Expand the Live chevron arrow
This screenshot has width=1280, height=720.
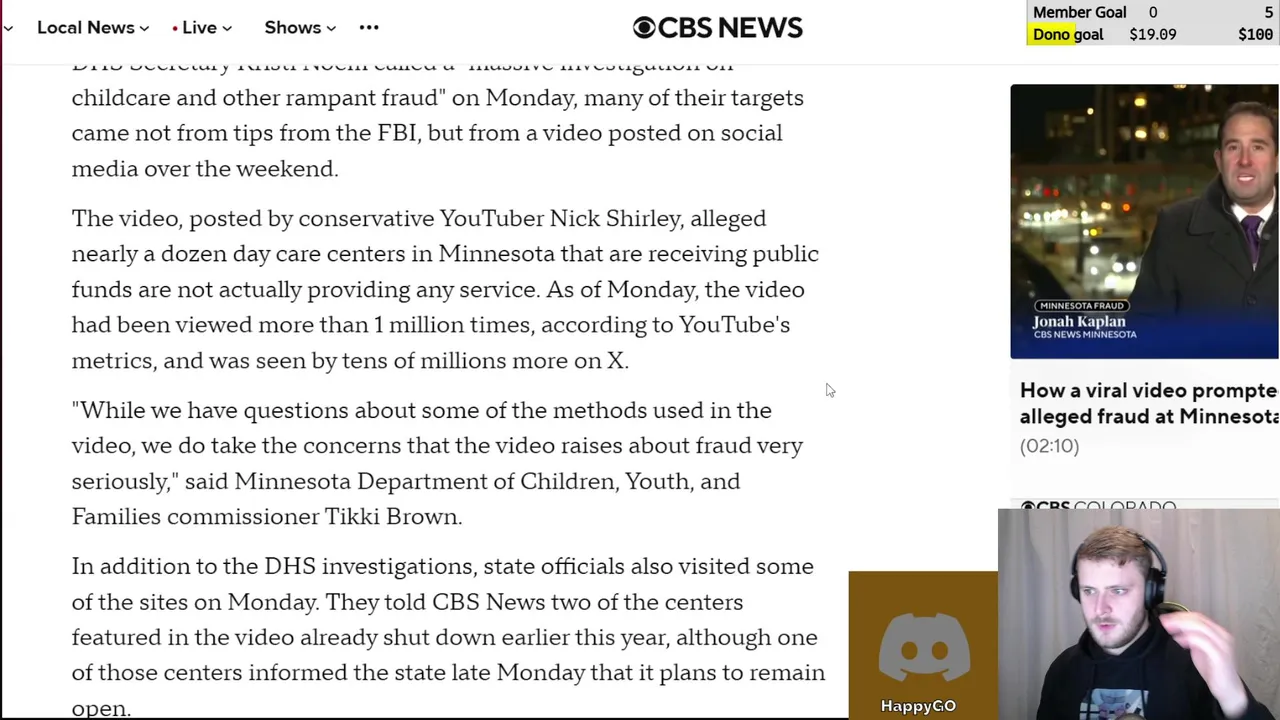point(227,28)
